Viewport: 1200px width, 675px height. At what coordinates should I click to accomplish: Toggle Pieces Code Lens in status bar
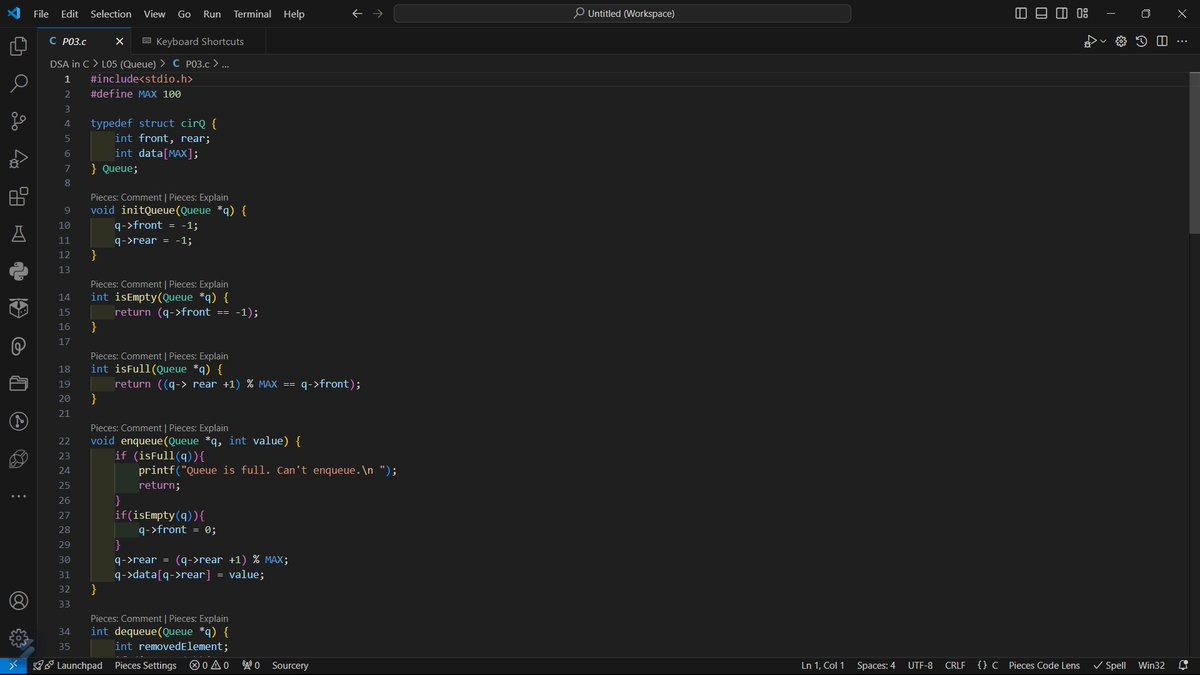pyautogui.click(x=1044, y=665)
